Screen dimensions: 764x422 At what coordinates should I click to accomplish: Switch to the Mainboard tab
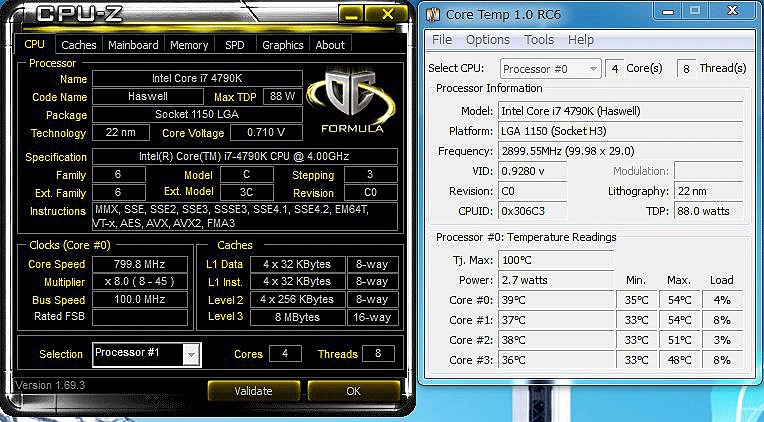[x=133, y=45]
